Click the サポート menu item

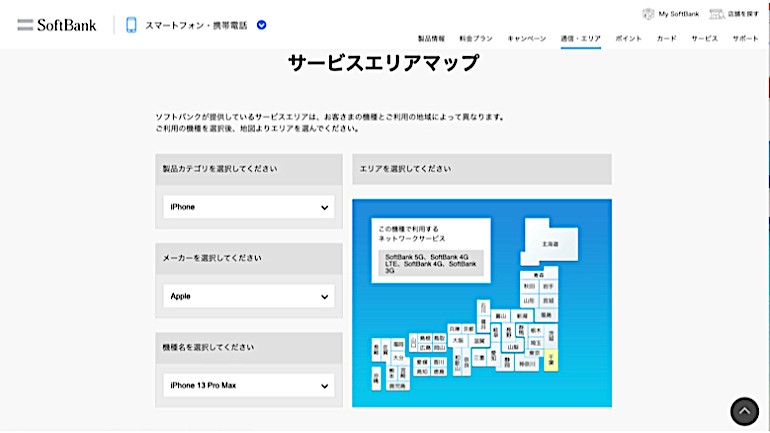[x=745, y=38]
